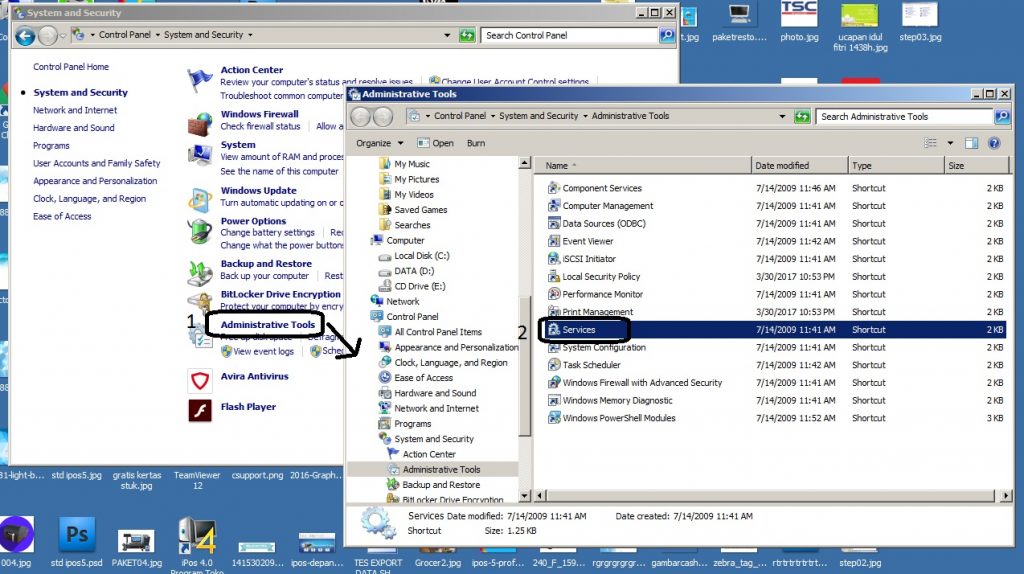Click the Search Administrative Tools field
This screenshot has width=1024, height=574.
tap(904, 116)
